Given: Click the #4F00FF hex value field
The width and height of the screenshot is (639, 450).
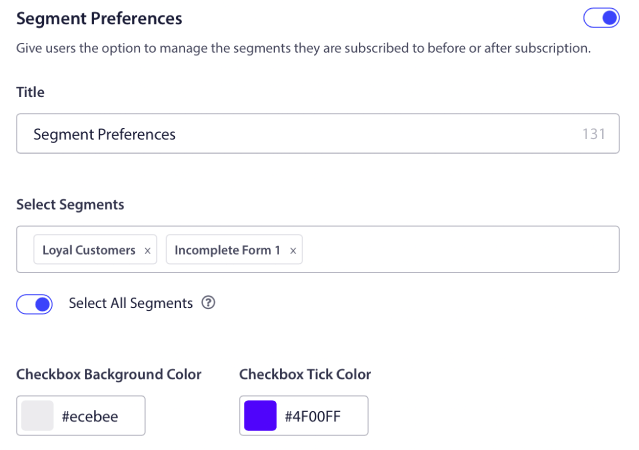Looking at the screenshot, I should pyautogui.click(x=320, y=417).
